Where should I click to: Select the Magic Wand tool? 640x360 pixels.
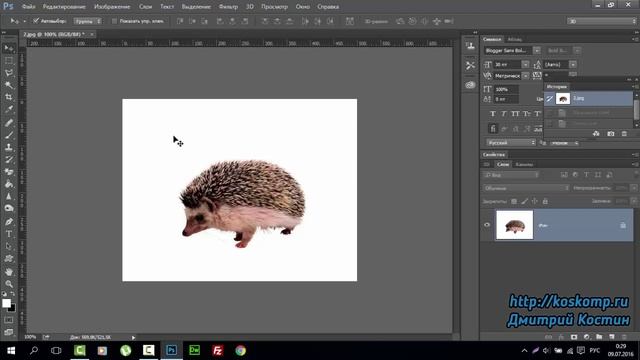pyautogui.click(x=9, y=85)
